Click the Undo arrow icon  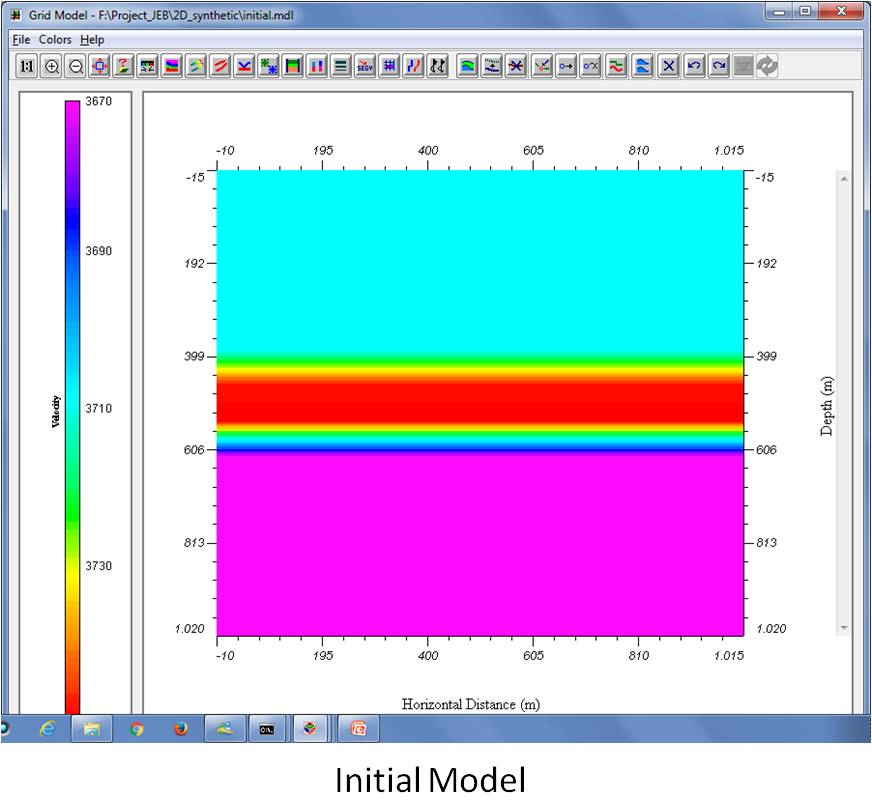[693, 66]
